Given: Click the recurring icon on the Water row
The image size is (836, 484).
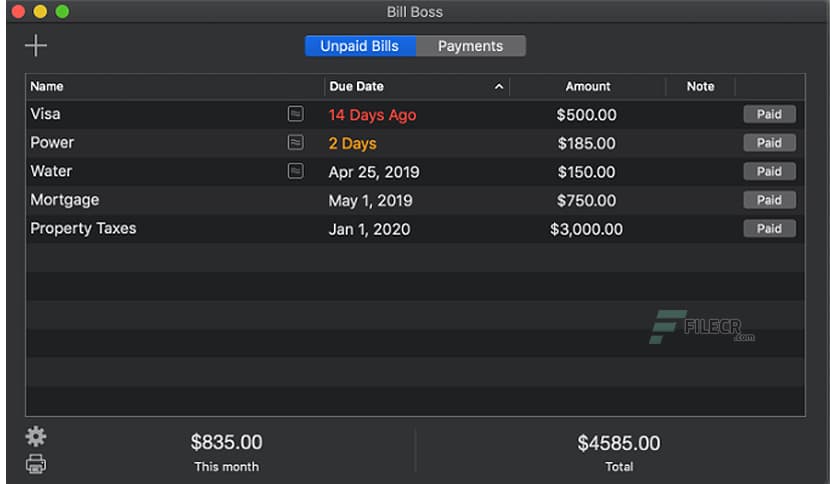Looking at the screenshot, I should pyautogui.click(x=295, y=171).
